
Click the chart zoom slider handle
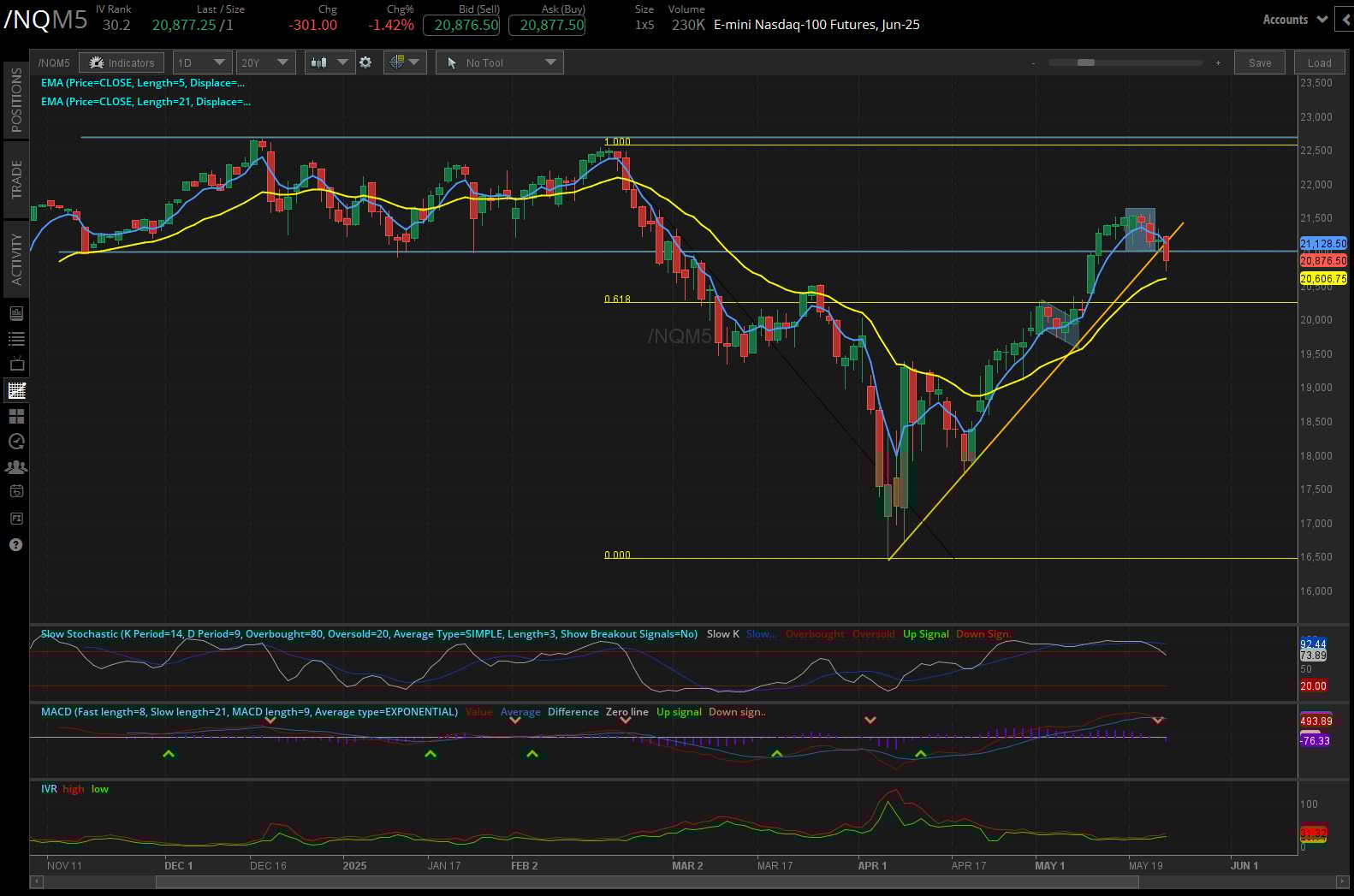1085,62
